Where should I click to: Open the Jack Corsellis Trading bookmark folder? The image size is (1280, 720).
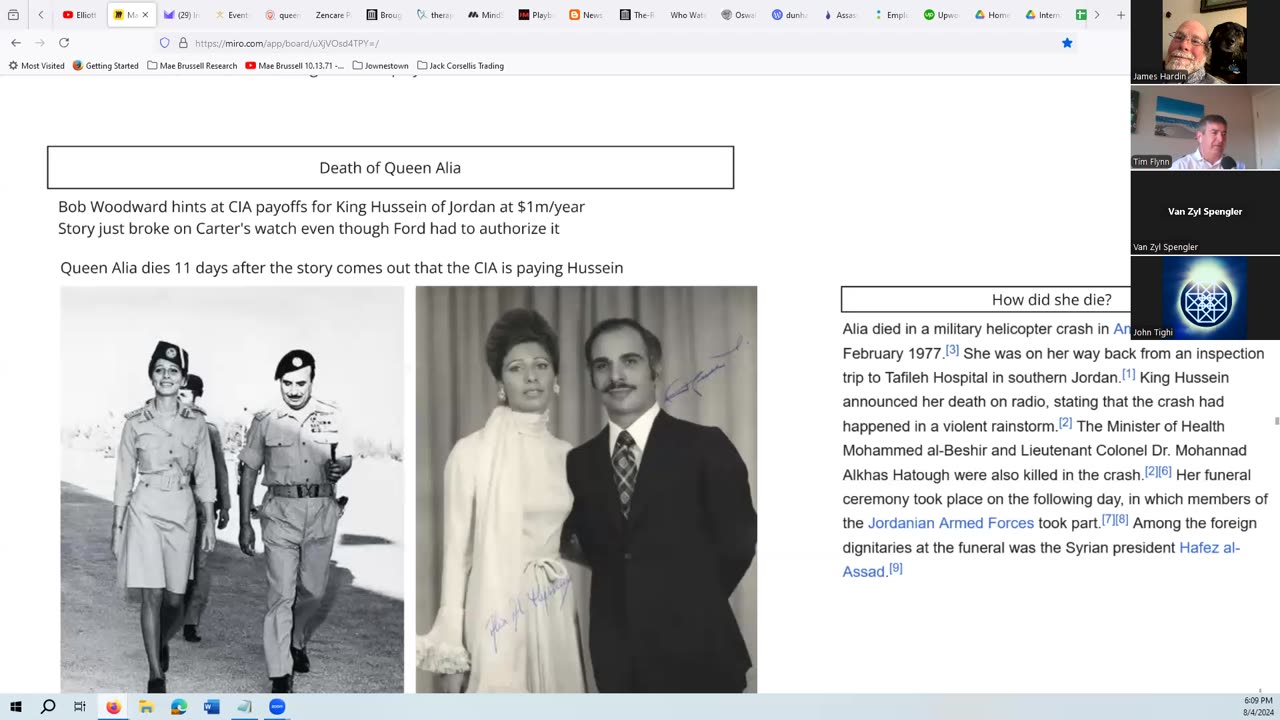pyautogui.click(x=460, y=66)
